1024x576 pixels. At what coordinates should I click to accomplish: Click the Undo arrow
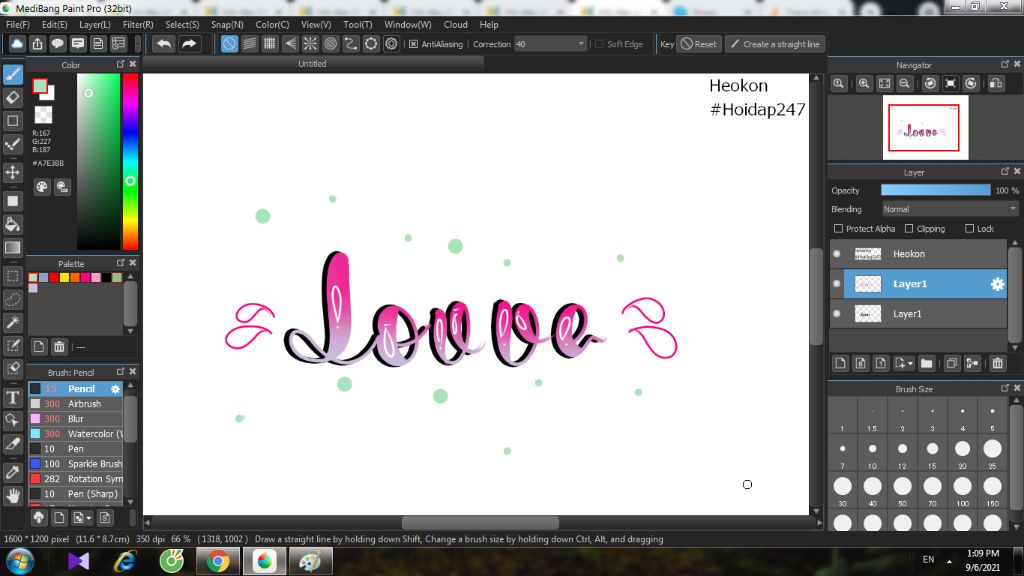(164, 44)
